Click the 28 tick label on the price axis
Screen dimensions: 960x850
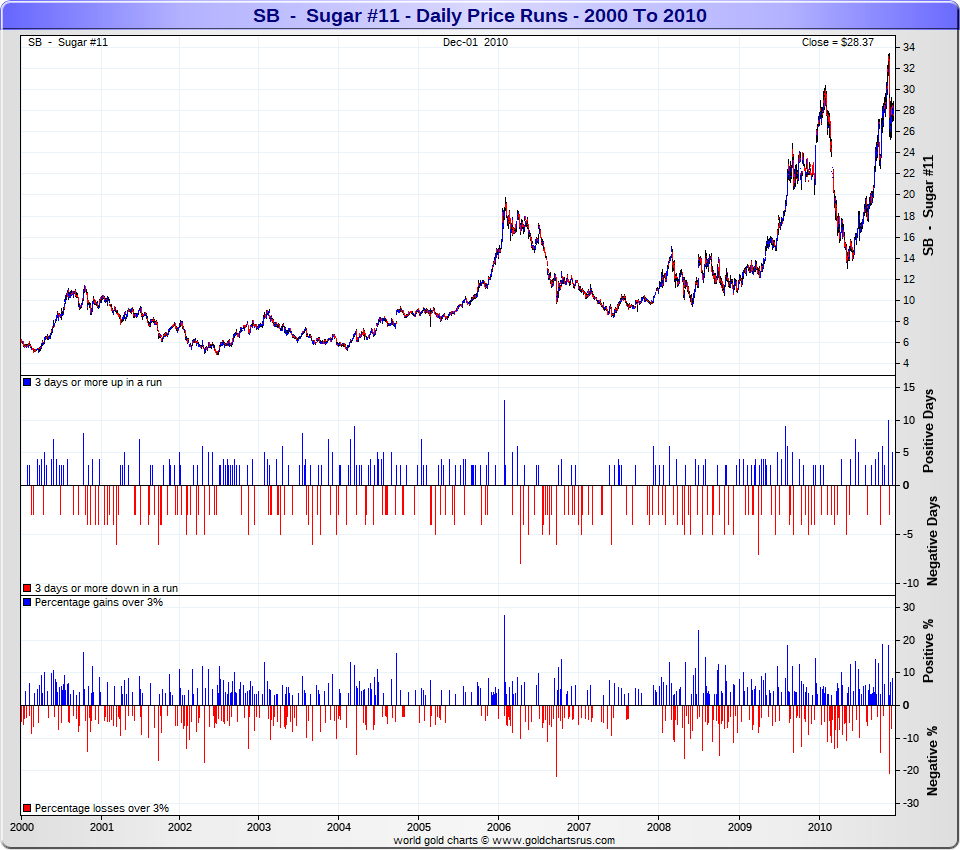pyautogui.click(x=909, y=110)
